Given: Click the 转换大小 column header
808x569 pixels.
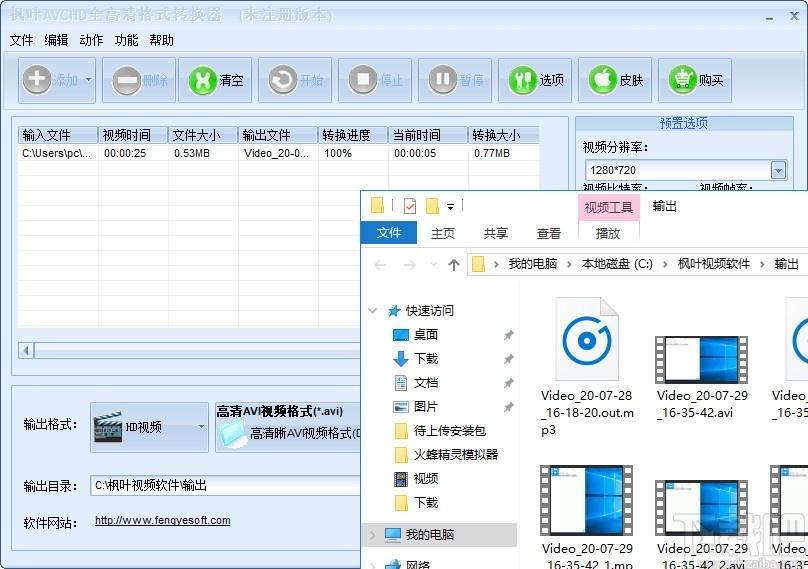Looking at the screenshot, I should 503,135.
